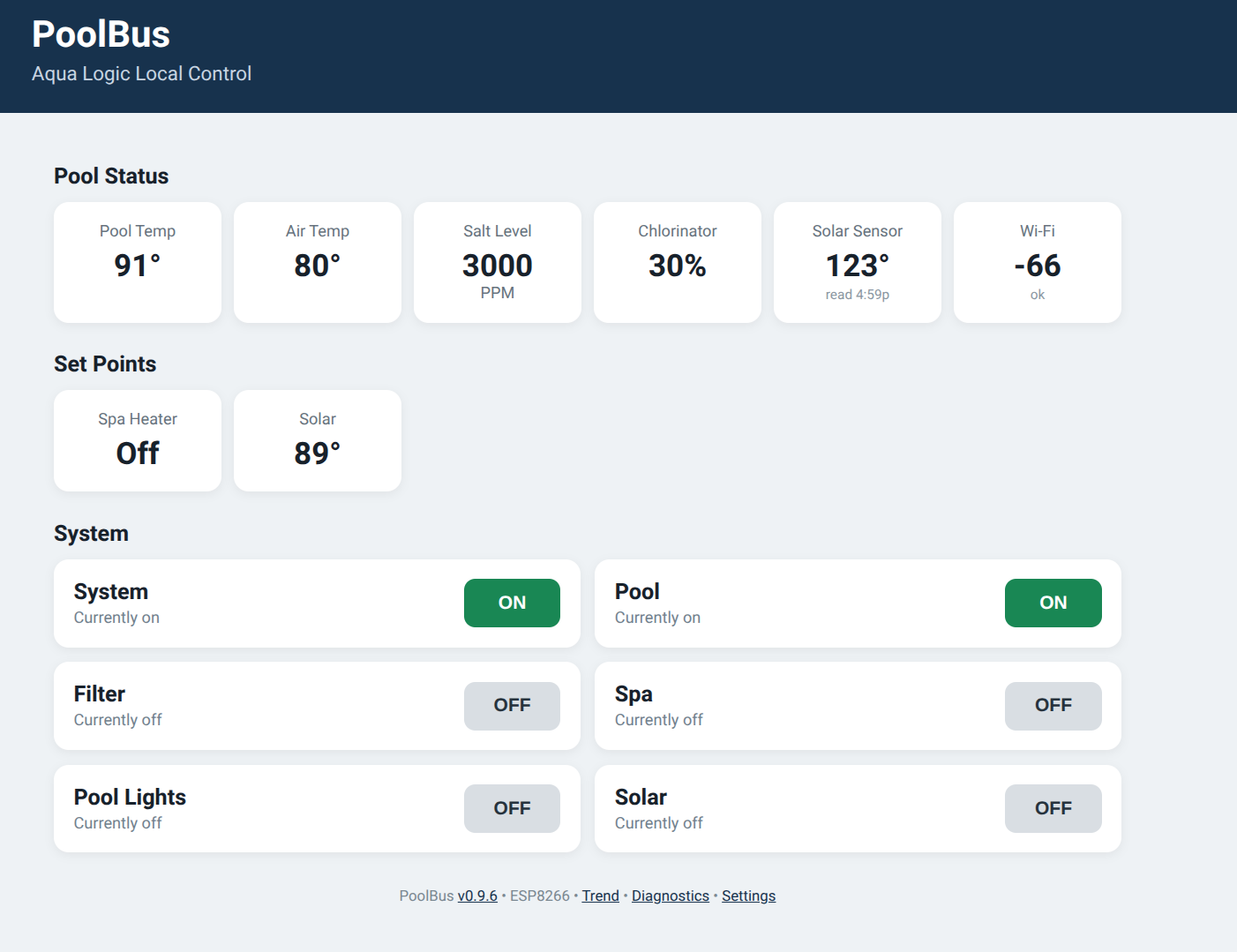Click the Salt Level 3000 PPM card
Image resolution: width=1237 pixels, height=952 pixels.
[498, 262]
